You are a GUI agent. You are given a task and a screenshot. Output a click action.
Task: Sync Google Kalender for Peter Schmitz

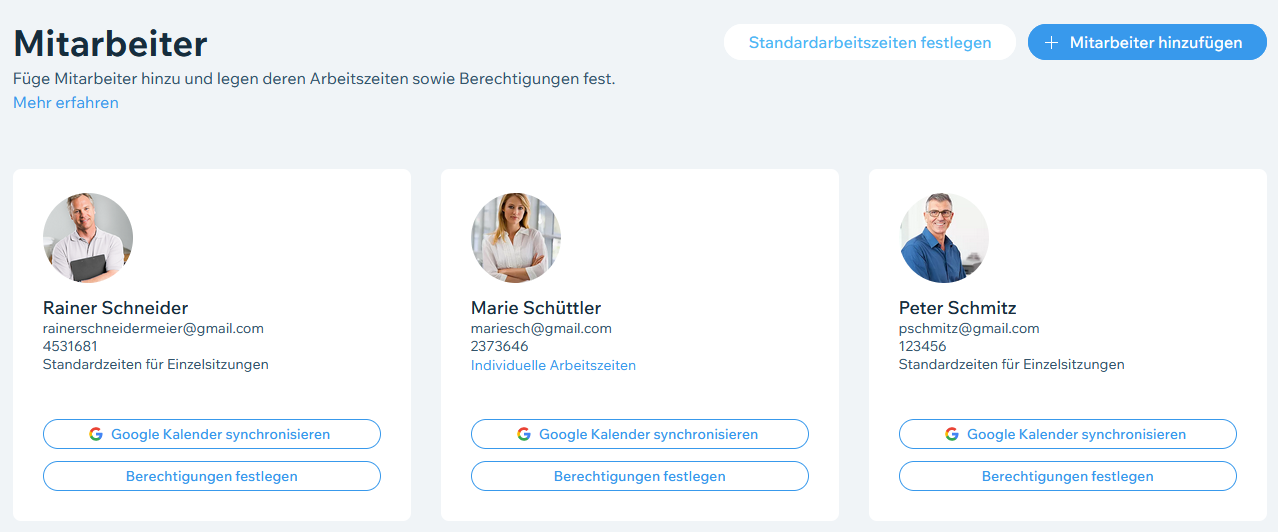tap(1068, 434)
